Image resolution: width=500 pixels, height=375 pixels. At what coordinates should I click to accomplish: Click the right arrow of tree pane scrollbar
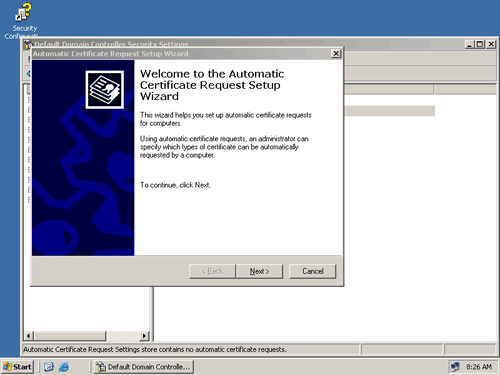(144, 336)
